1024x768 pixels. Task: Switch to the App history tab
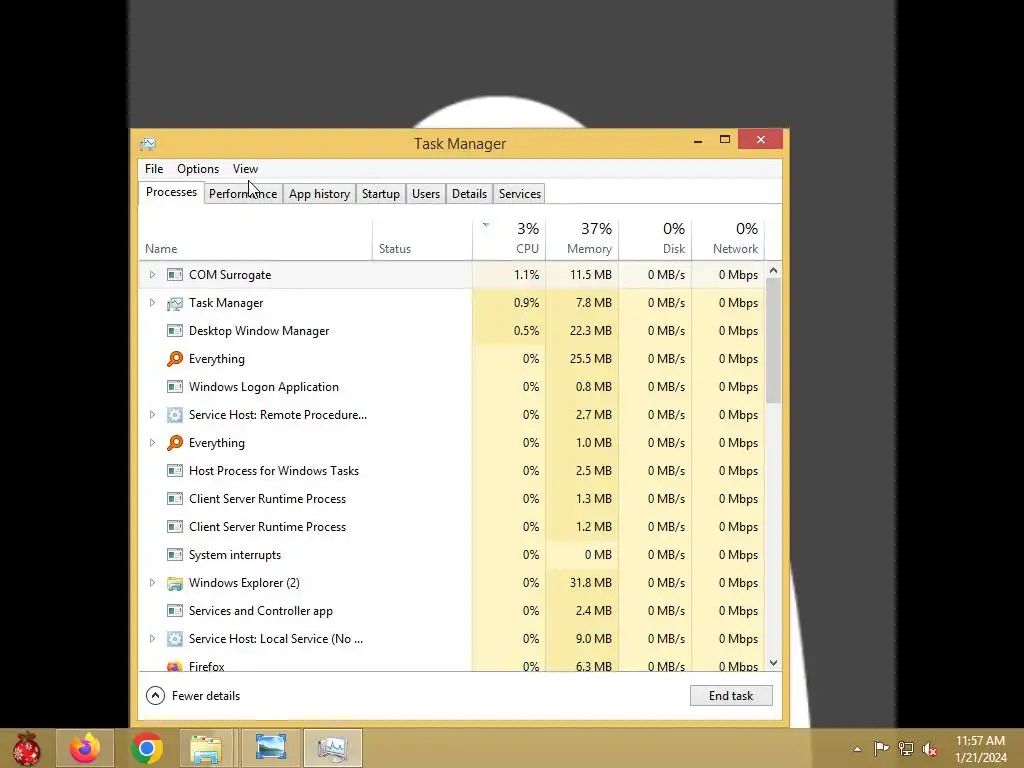pyautogui.click(x=319, y=194)
